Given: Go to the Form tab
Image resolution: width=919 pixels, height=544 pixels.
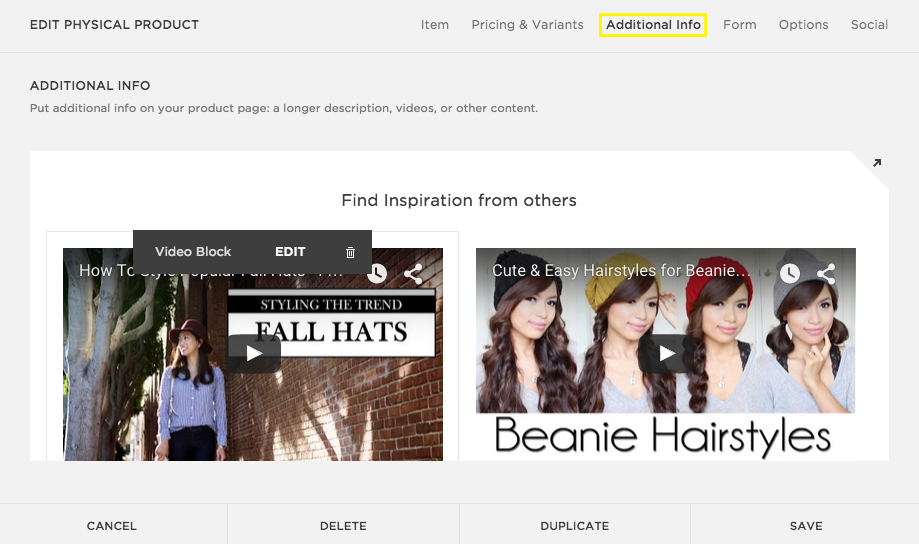Looking at the screenshot, I should tap(739, 25).
